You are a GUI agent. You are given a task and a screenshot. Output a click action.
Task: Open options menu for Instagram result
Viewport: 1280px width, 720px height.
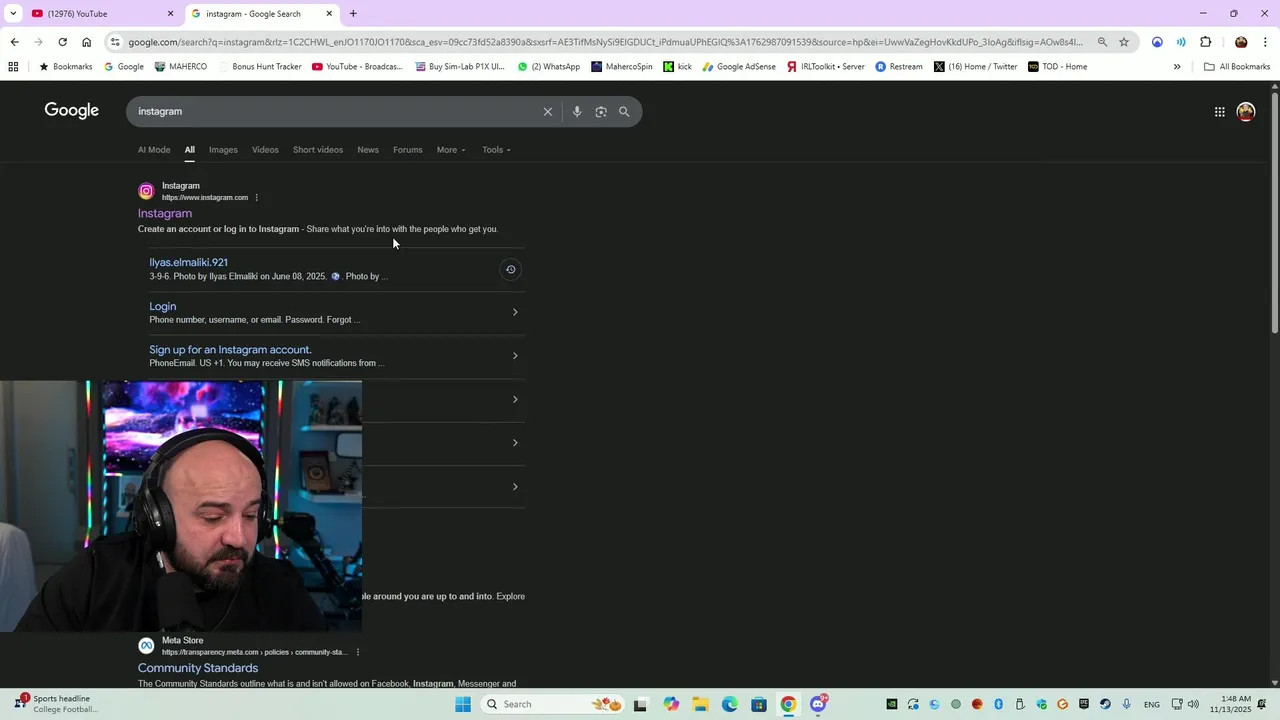coord(257,197)
